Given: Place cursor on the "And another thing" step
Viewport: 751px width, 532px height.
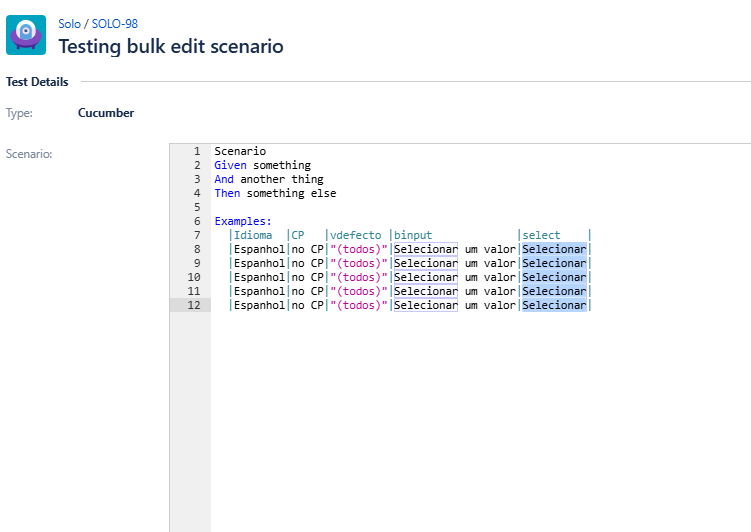Looking at the screenshot, I should coord(268,179).
